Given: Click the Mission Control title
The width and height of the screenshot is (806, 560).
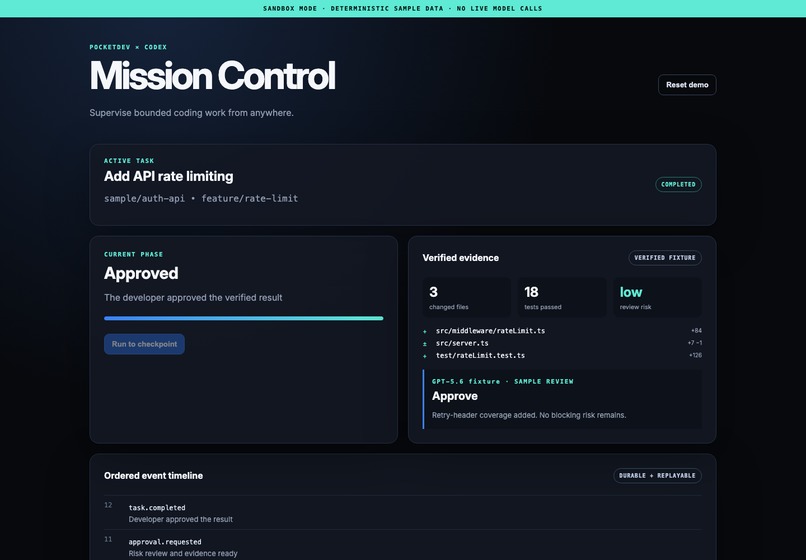Looking at the screenshot, I should [212, 76].
